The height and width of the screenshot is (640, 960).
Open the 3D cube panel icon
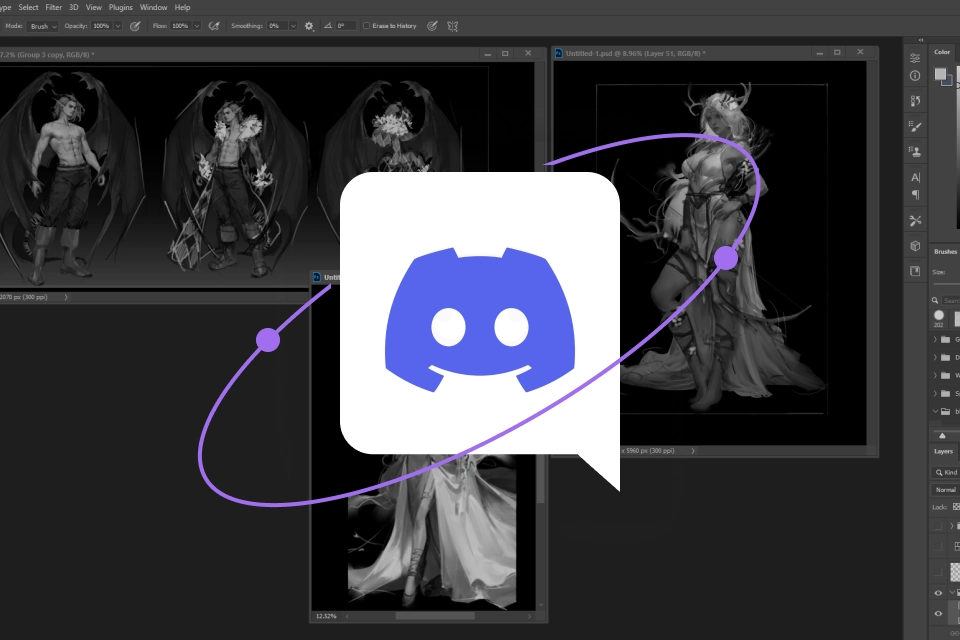(915, 246)
